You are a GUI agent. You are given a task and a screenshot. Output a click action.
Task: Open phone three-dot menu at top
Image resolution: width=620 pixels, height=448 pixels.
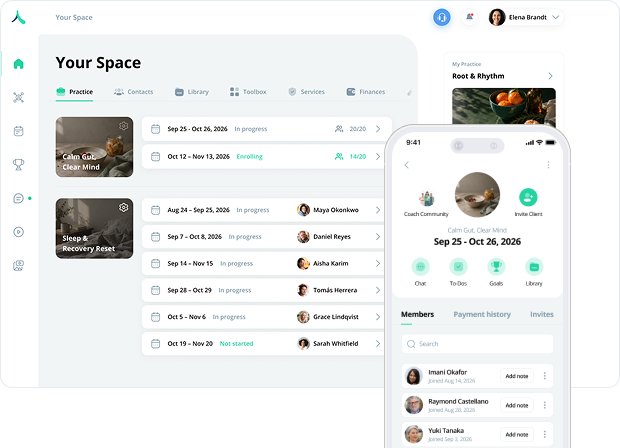pyautogui.click(x=548, y=165)
